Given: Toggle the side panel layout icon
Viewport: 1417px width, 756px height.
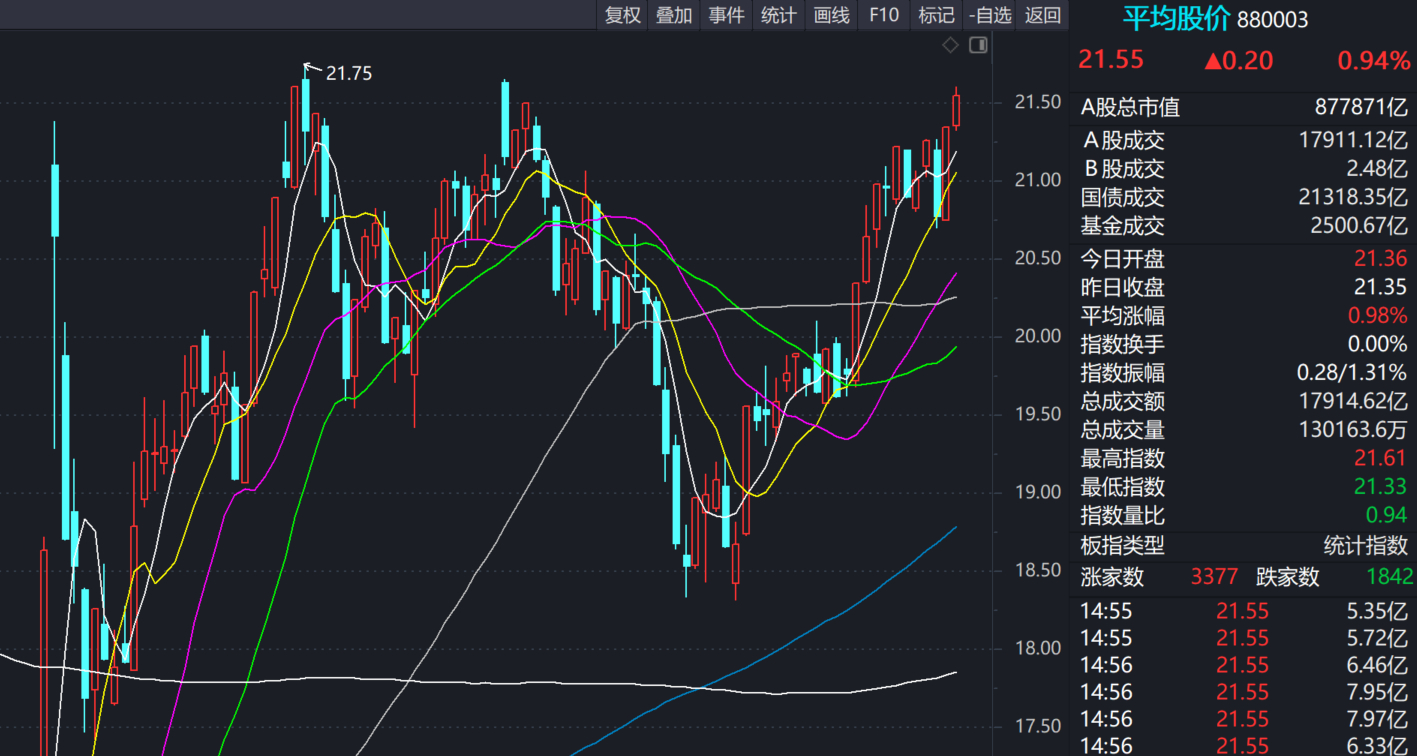Looking at the screenshot, I should 978,45.
